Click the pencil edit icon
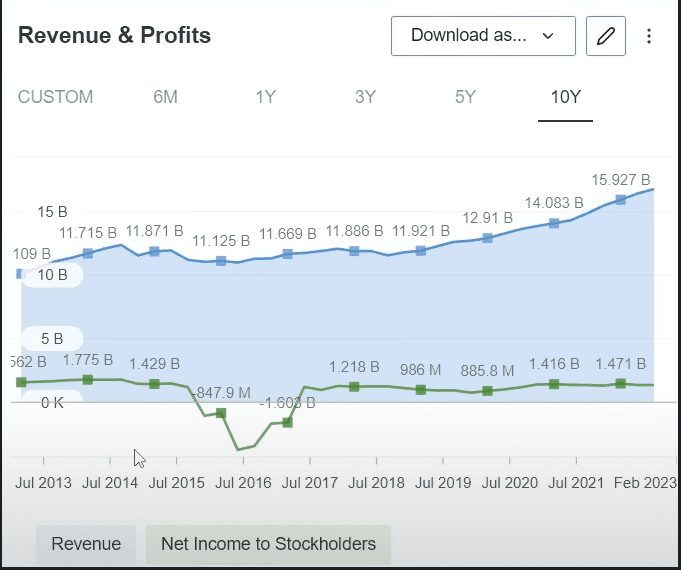Viewport: 681px width, 570px height. pos(605,36)
